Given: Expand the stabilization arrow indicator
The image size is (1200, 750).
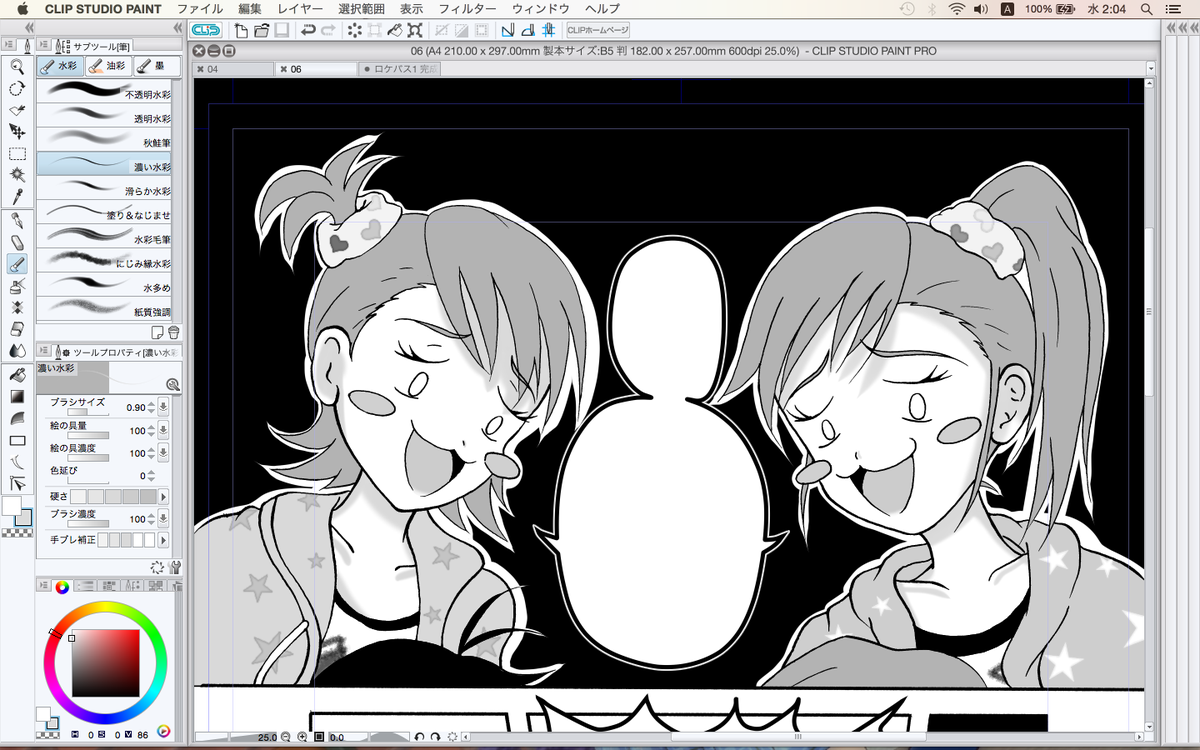Looking at the screenshot, I should [163, 539].
